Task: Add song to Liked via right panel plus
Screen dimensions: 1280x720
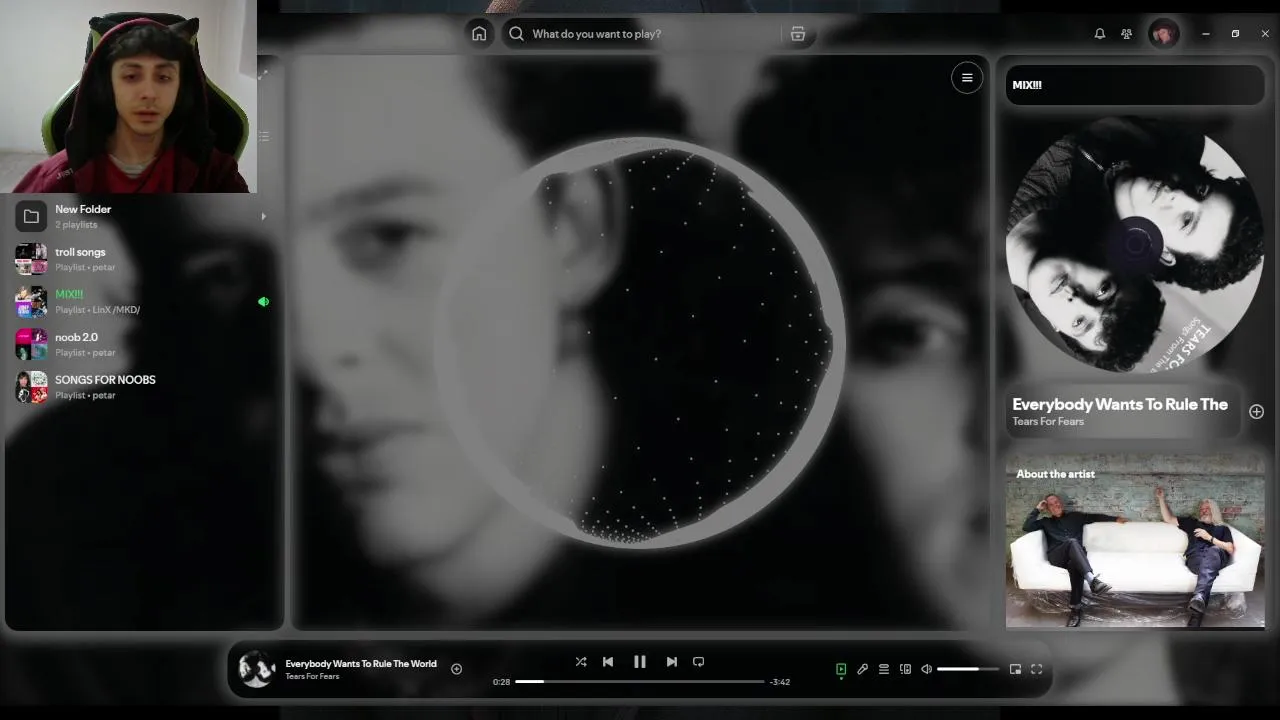Action: coord(1256,412)
